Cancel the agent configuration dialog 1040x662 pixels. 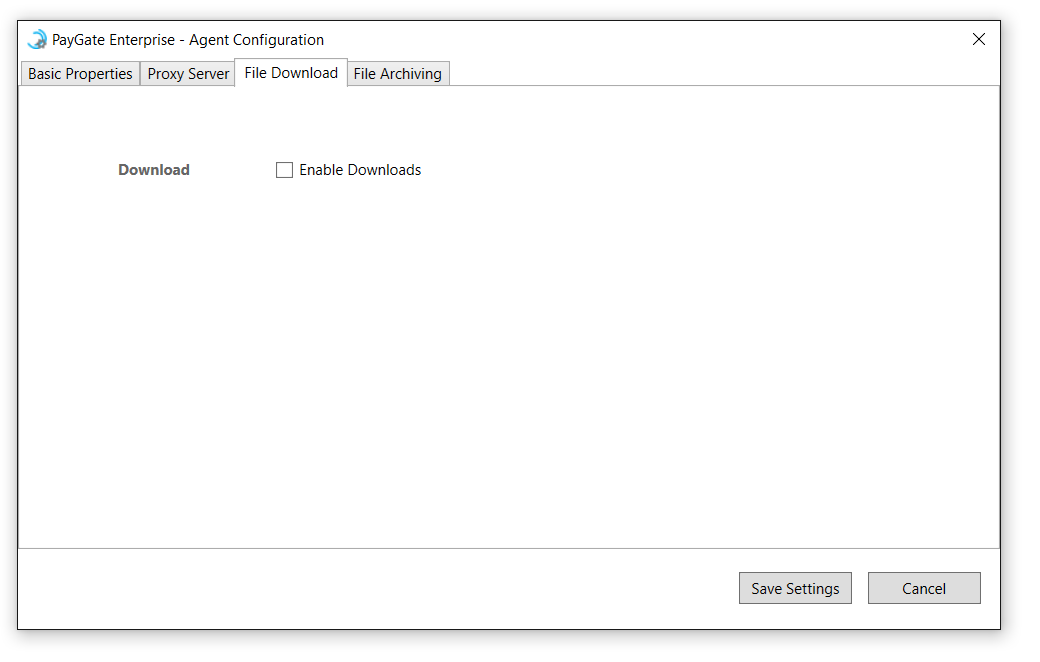pyautogui.click(x=924, y=588)
